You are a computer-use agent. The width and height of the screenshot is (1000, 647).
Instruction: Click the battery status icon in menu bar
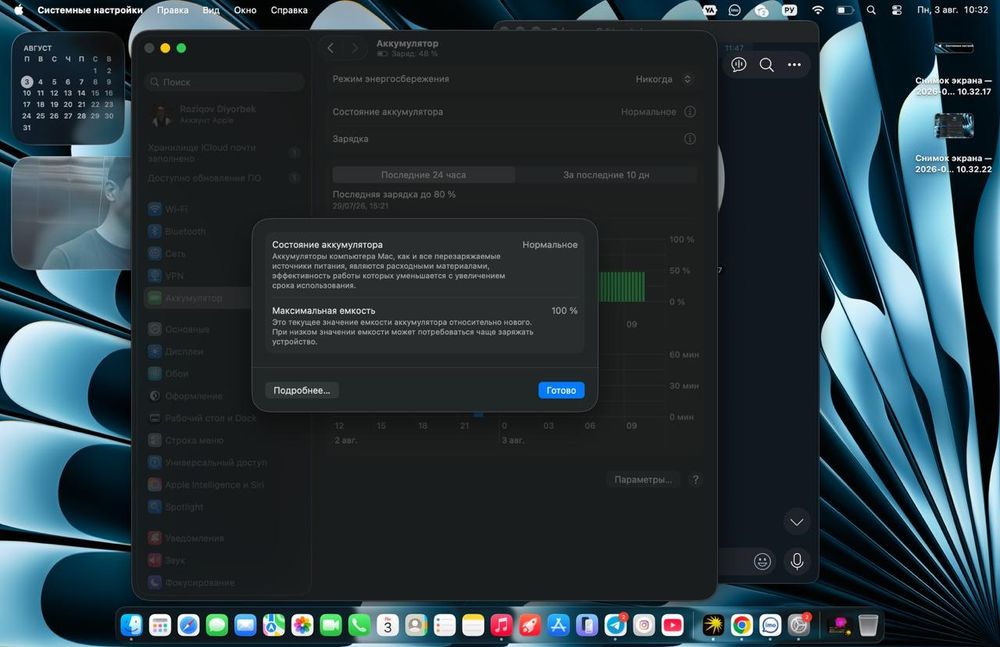pos(845,10)
